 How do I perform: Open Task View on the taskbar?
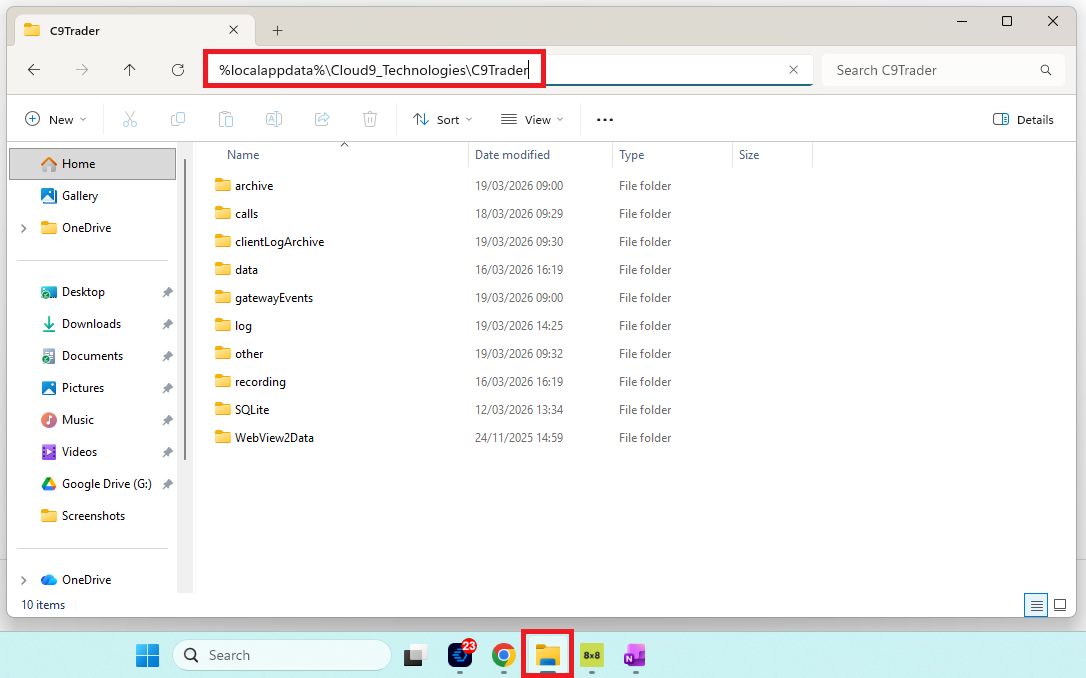point(416,655)
